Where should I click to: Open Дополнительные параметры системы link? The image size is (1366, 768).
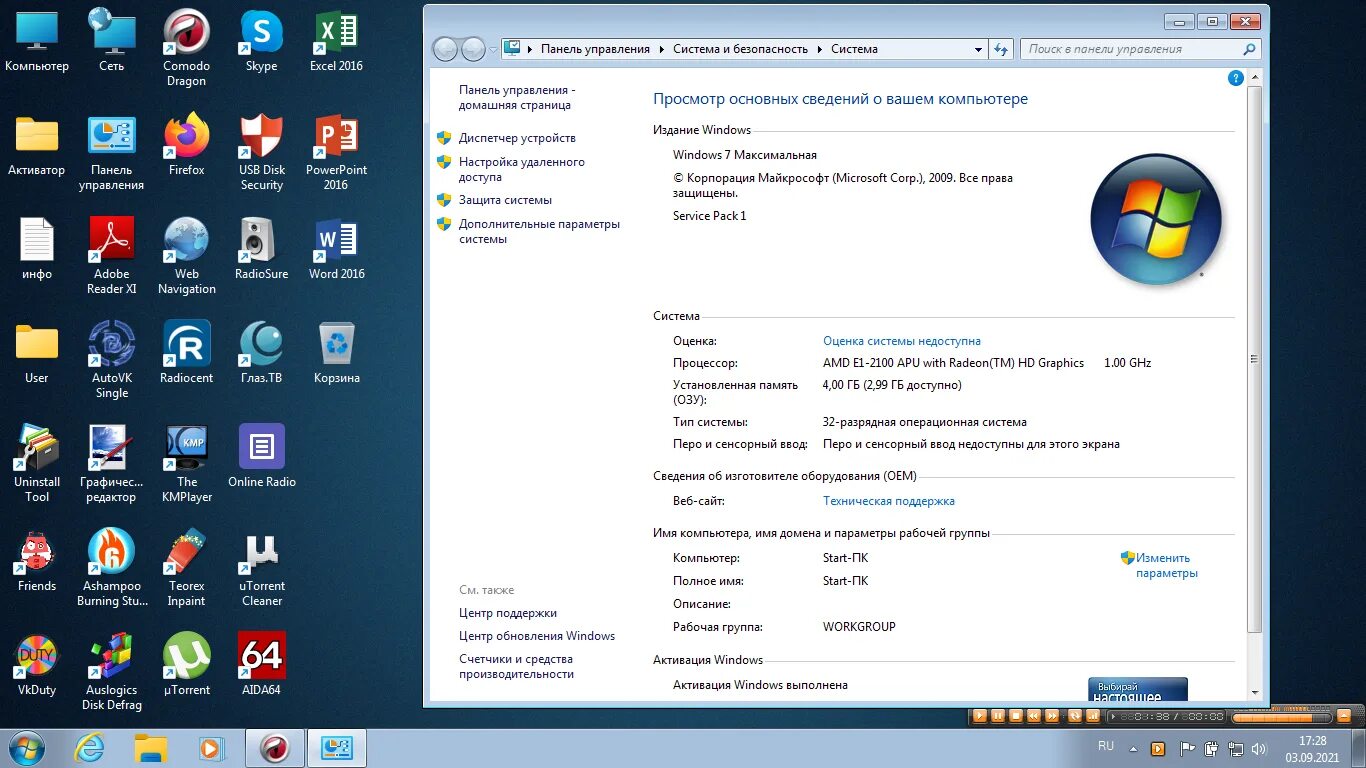[x=539, y=231]
